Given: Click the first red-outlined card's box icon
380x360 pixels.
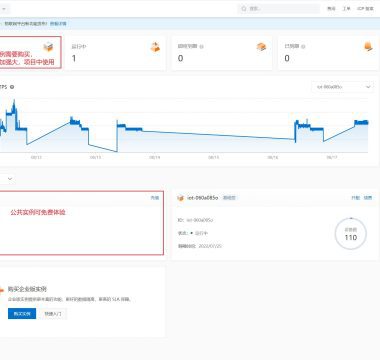Looking at the screenshot, I should tap(48, 47).
